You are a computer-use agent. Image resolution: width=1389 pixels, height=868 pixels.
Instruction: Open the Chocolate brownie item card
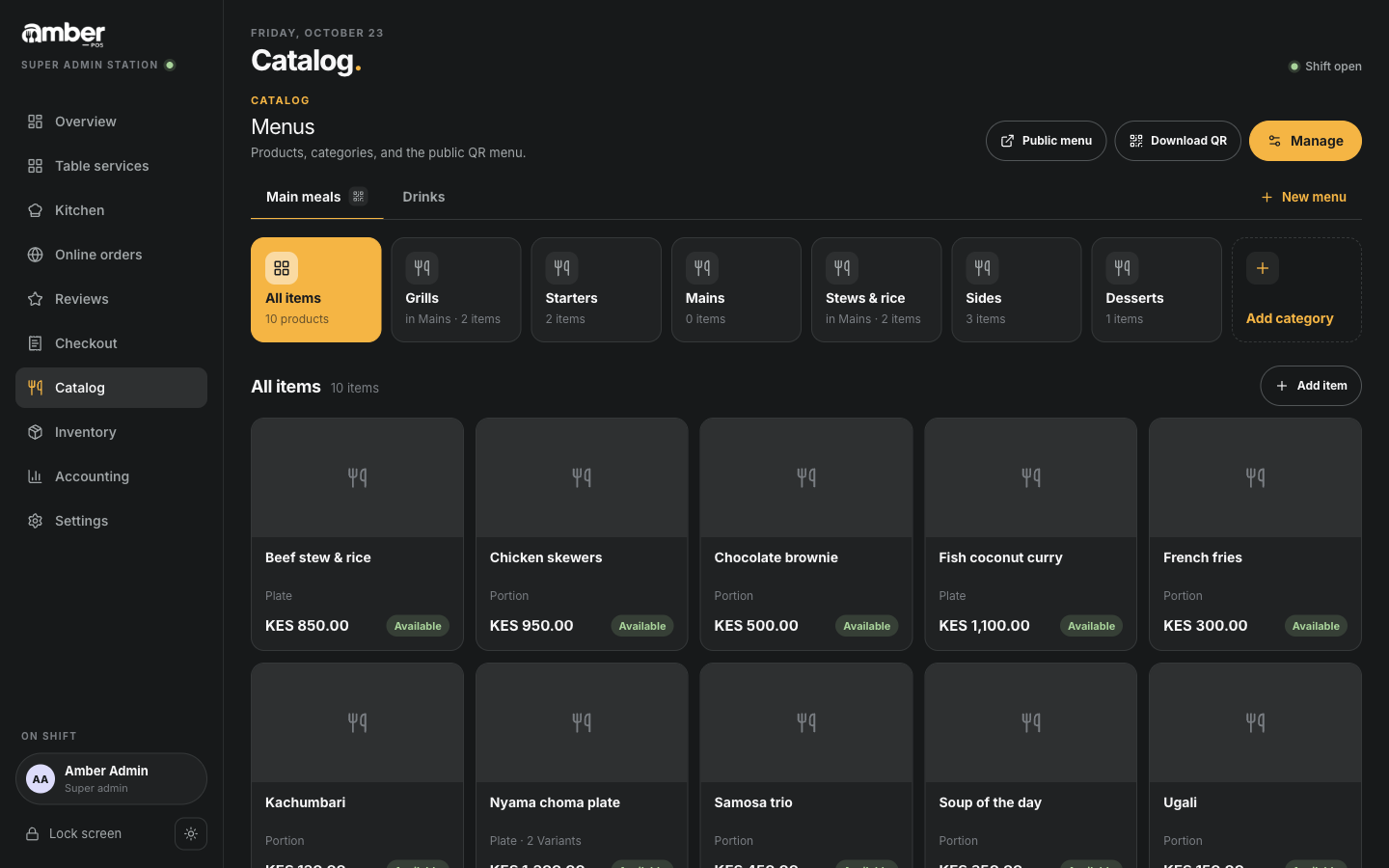coord(806,534)
